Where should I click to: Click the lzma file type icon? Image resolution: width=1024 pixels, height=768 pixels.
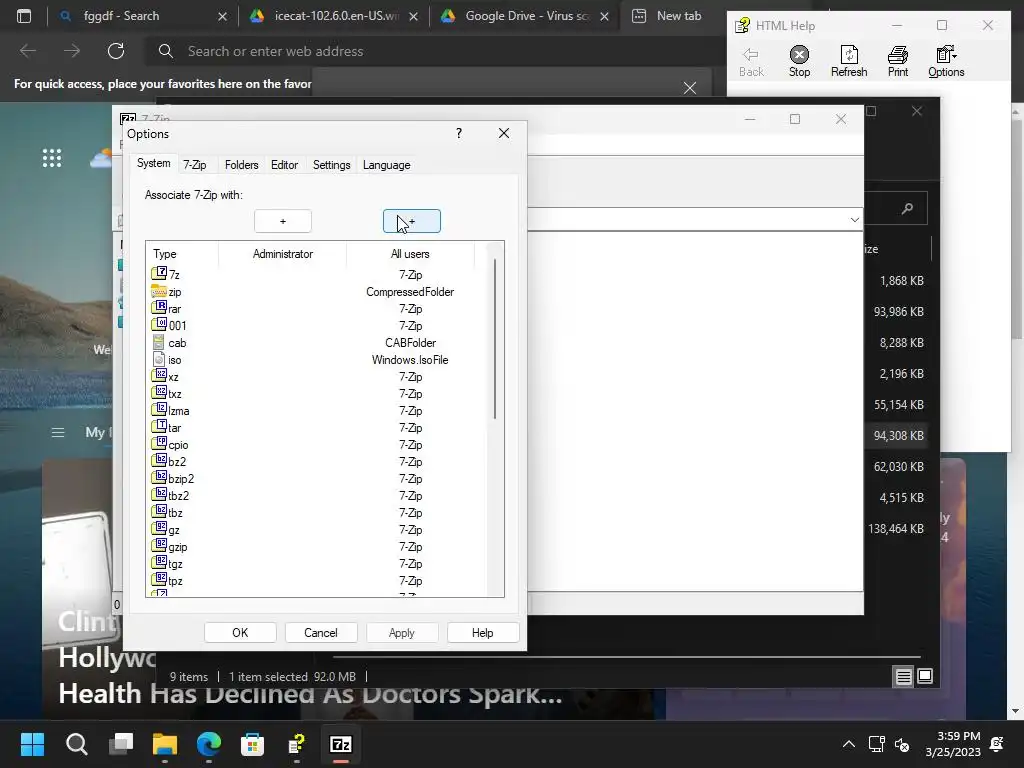pos(159,409)
